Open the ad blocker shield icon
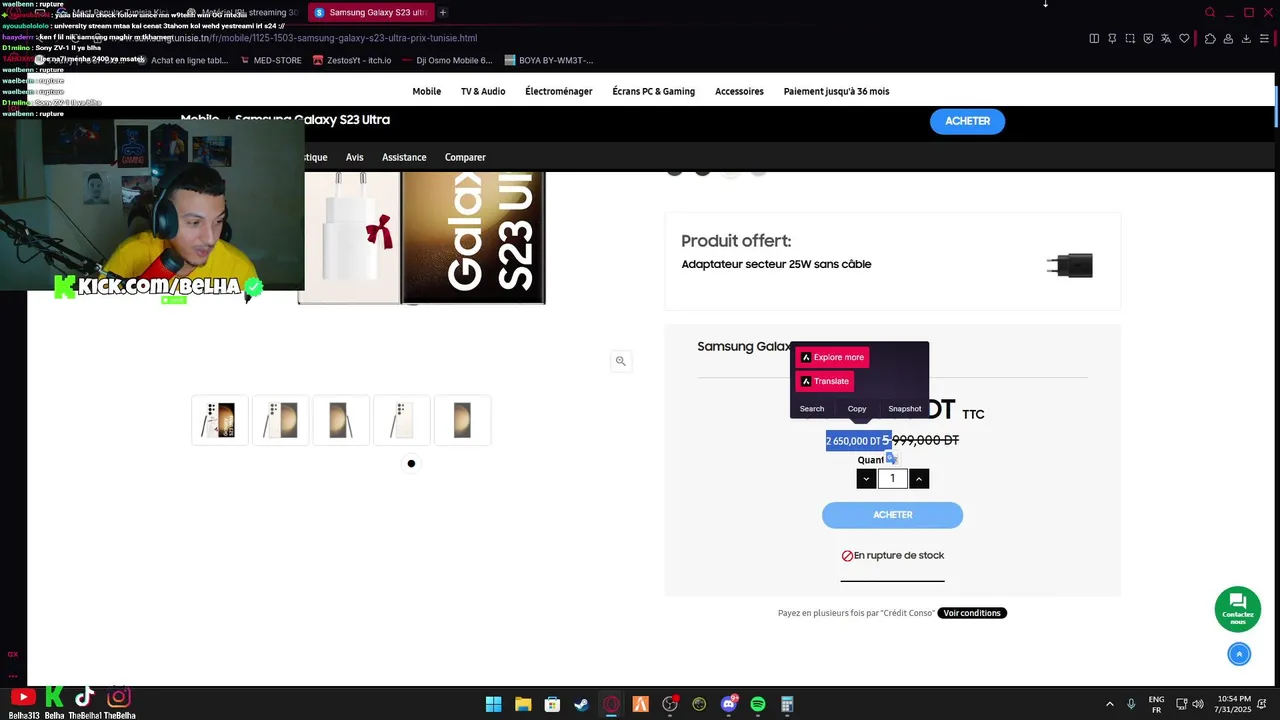The image size is (1280, 720). pyautogui.click(x=1148, y=38)
